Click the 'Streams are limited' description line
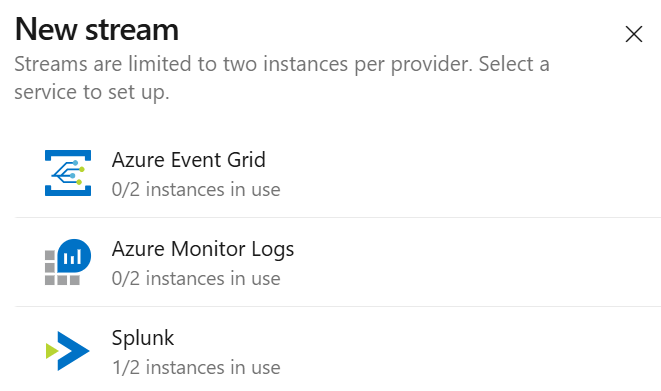The width and height of the screenshot is (661, 391). (282, 64)
